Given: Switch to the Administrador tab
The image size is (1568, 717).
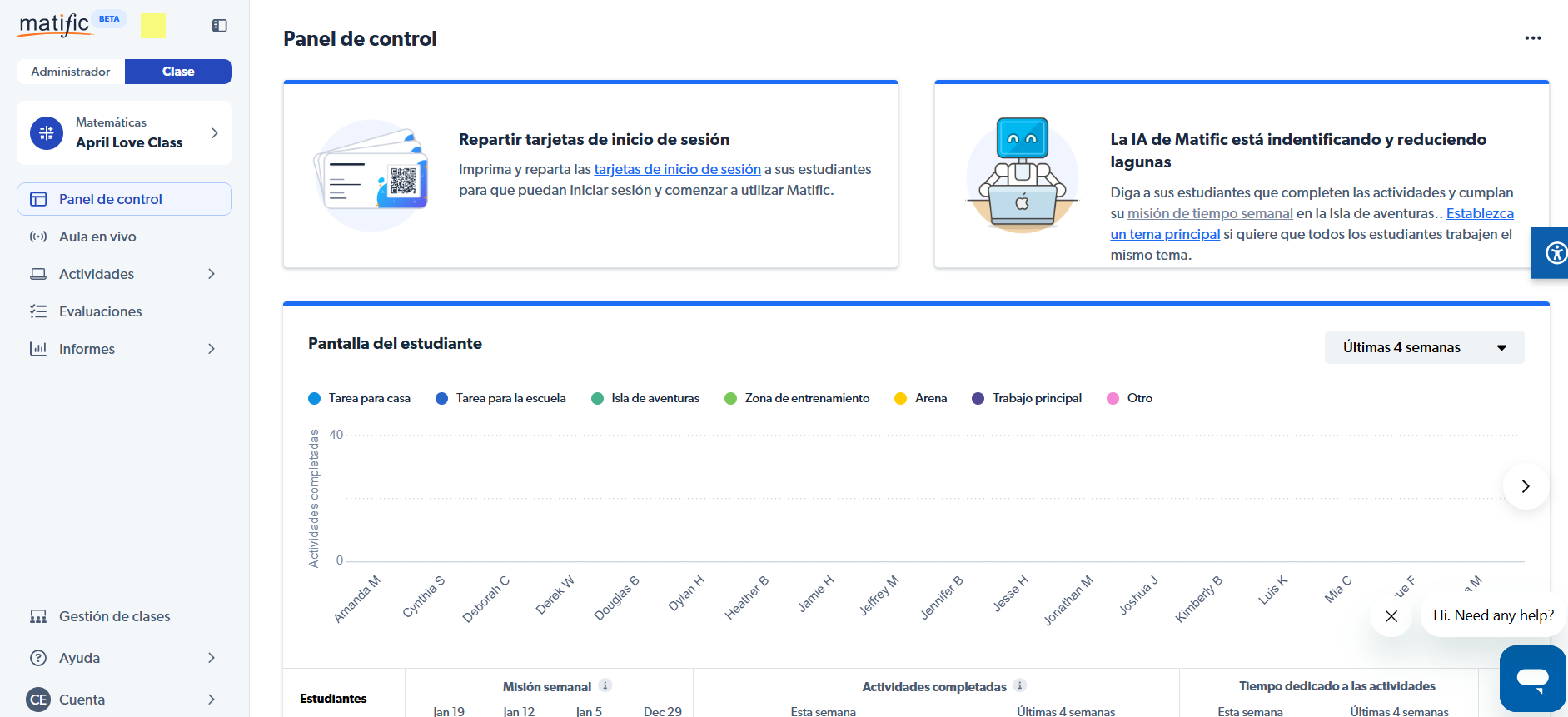Looking at the screenshot, I should point(71,72).
